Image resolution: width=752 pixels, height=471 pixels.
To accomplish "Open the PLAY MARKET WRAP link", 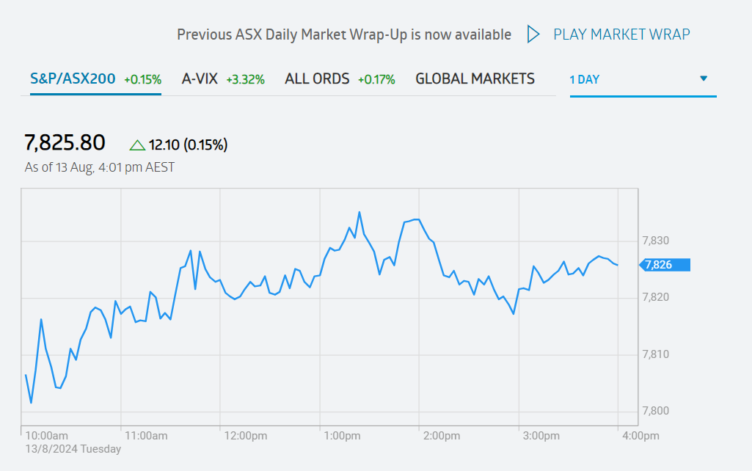I will coord(622,35).
